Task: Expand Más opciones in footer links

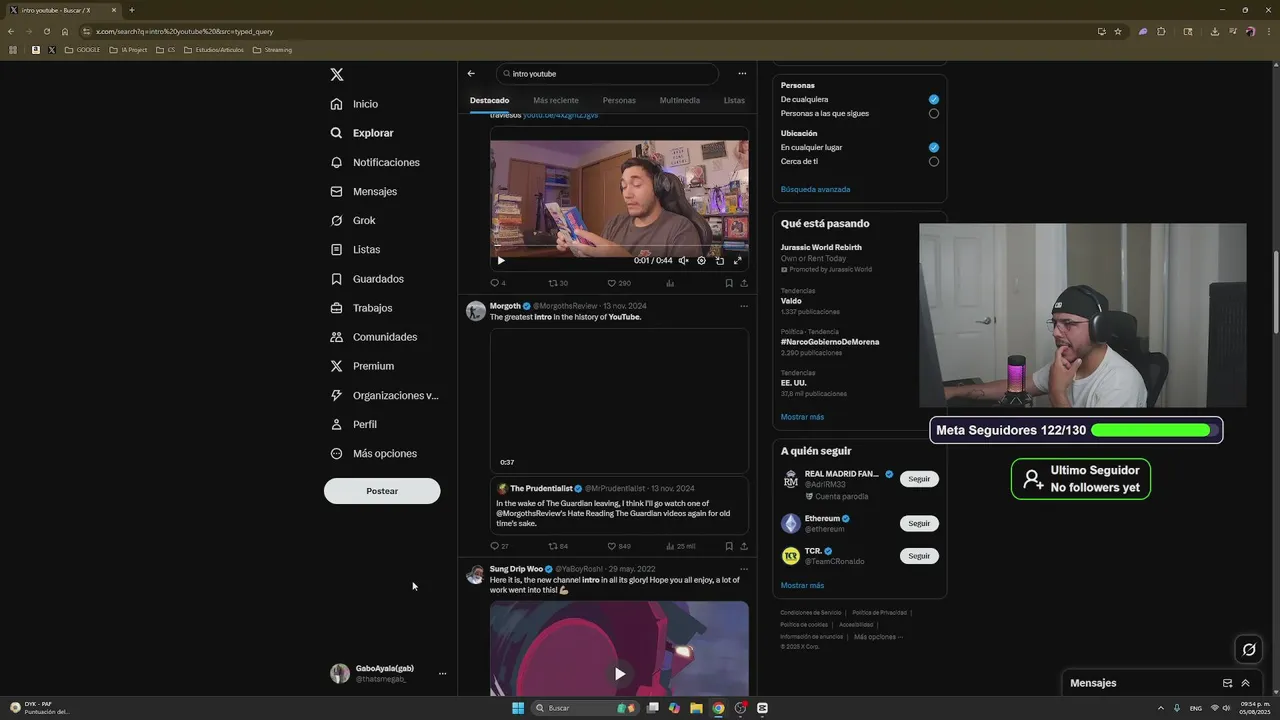Action: pos(878,637)
